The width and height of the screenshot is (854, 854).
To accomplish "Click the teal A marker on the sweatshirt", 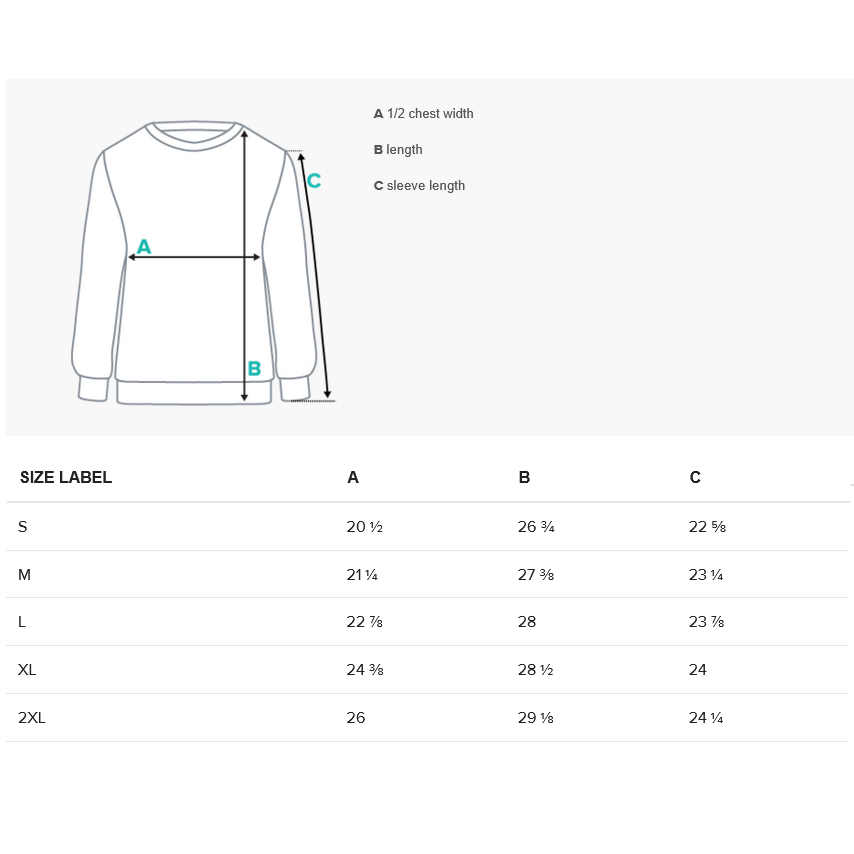I will click(x=143, y=246).
